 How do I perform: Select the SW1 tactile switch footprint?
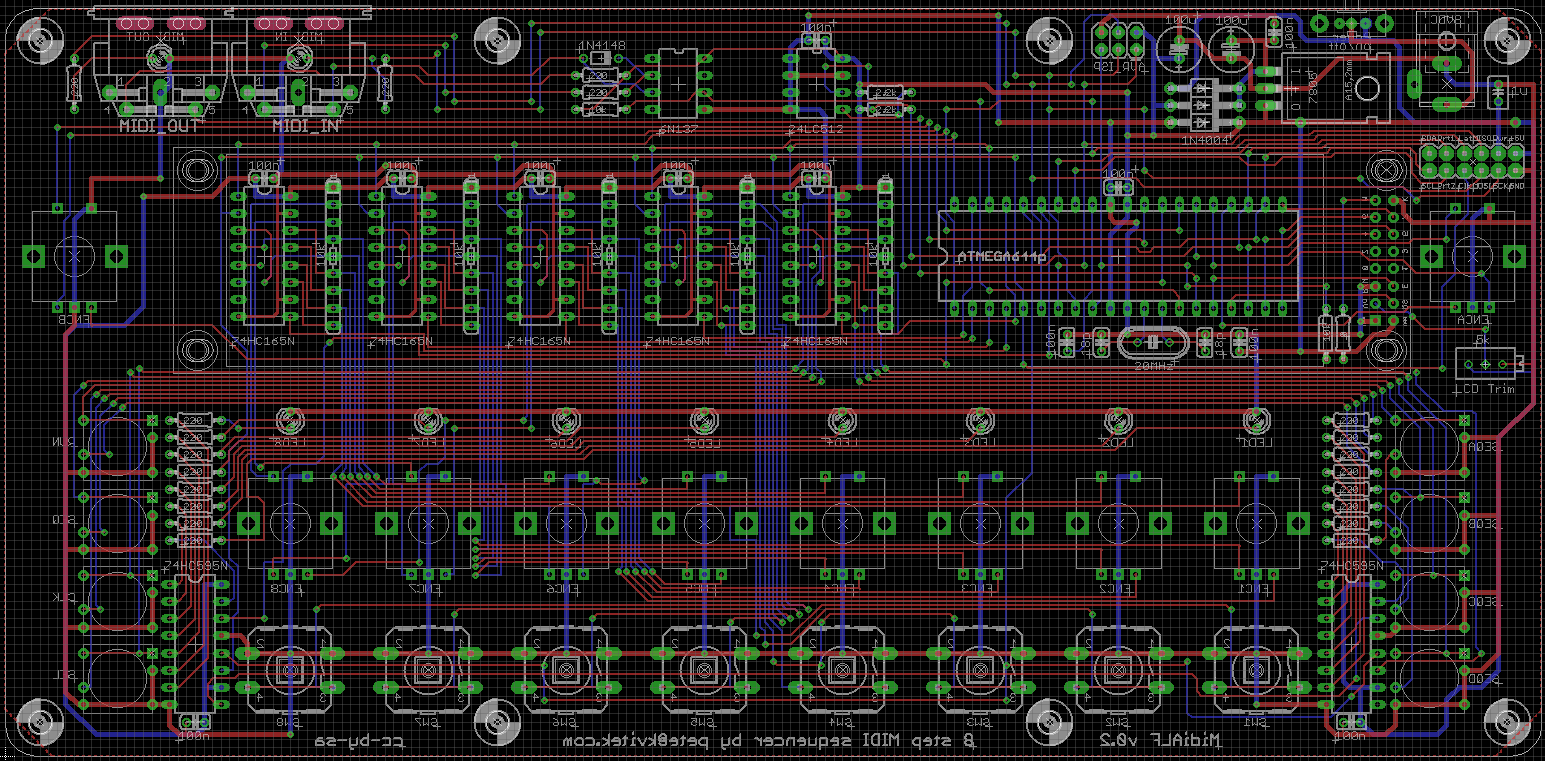click(x=1255, y=669)
